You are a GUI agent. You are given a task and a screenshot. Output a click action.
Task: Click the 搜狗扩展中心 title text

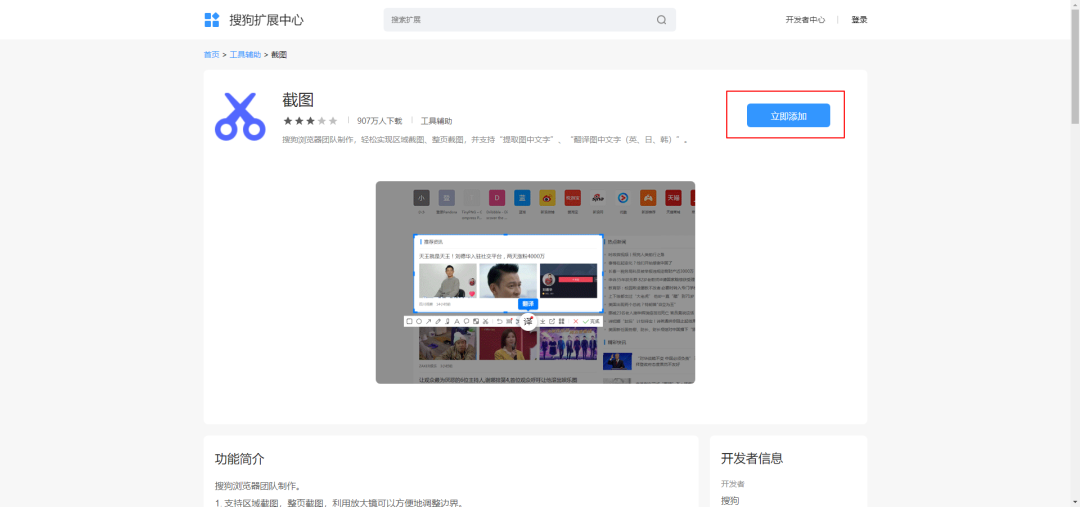coord(267,20)
